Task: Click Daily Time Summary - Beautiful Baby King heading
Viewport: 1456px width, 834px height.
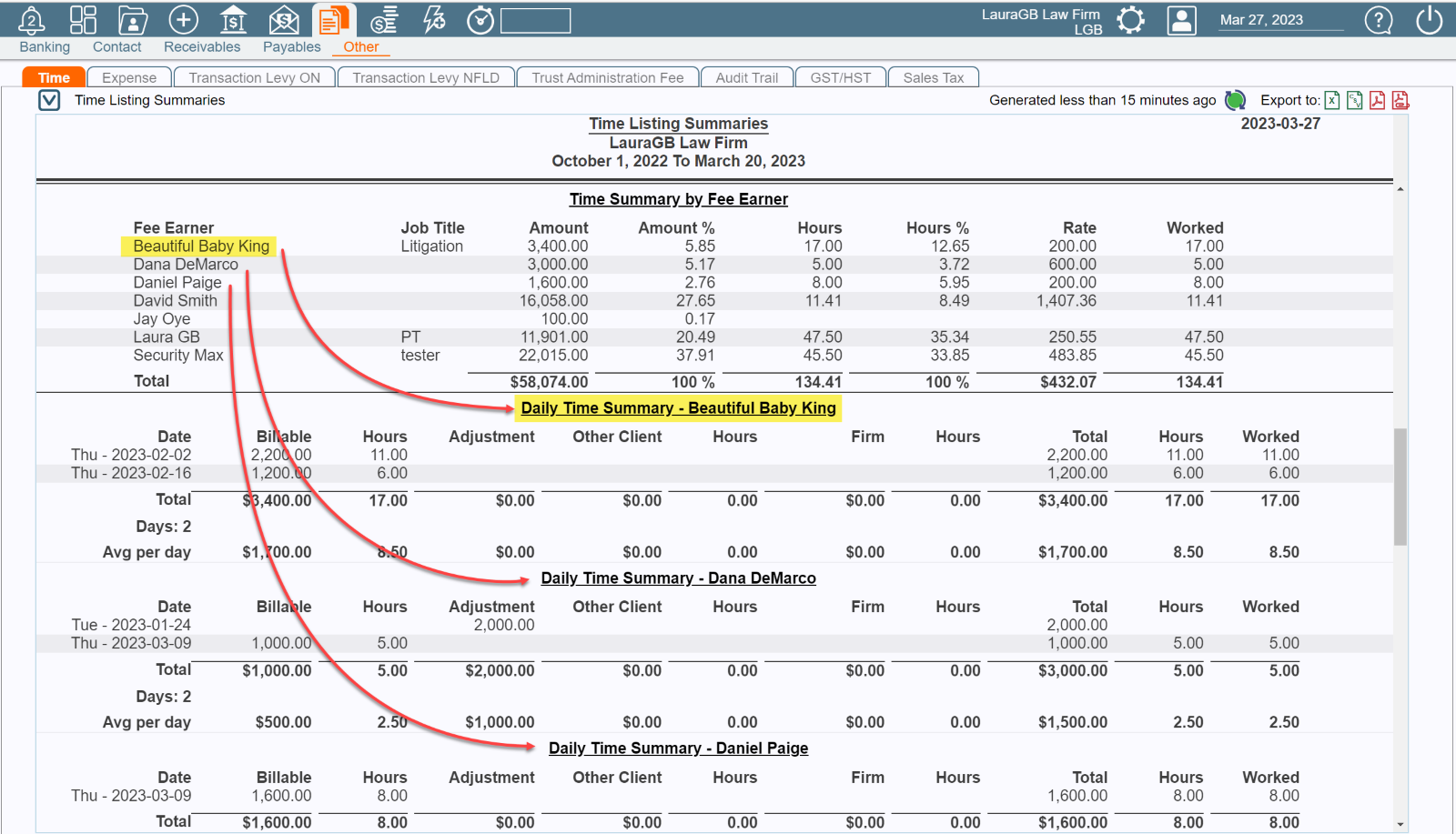Action: coord(679,408)
